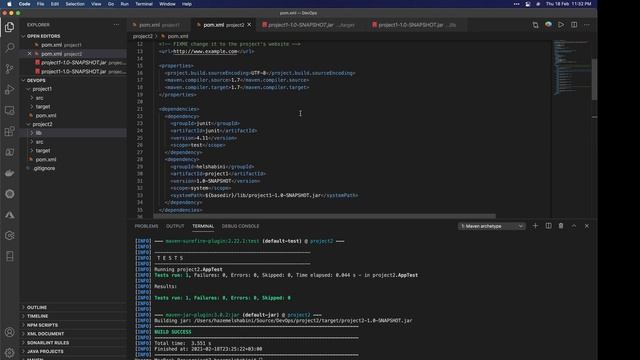Switch to the Output panel tab

click(x=175, y=226)
